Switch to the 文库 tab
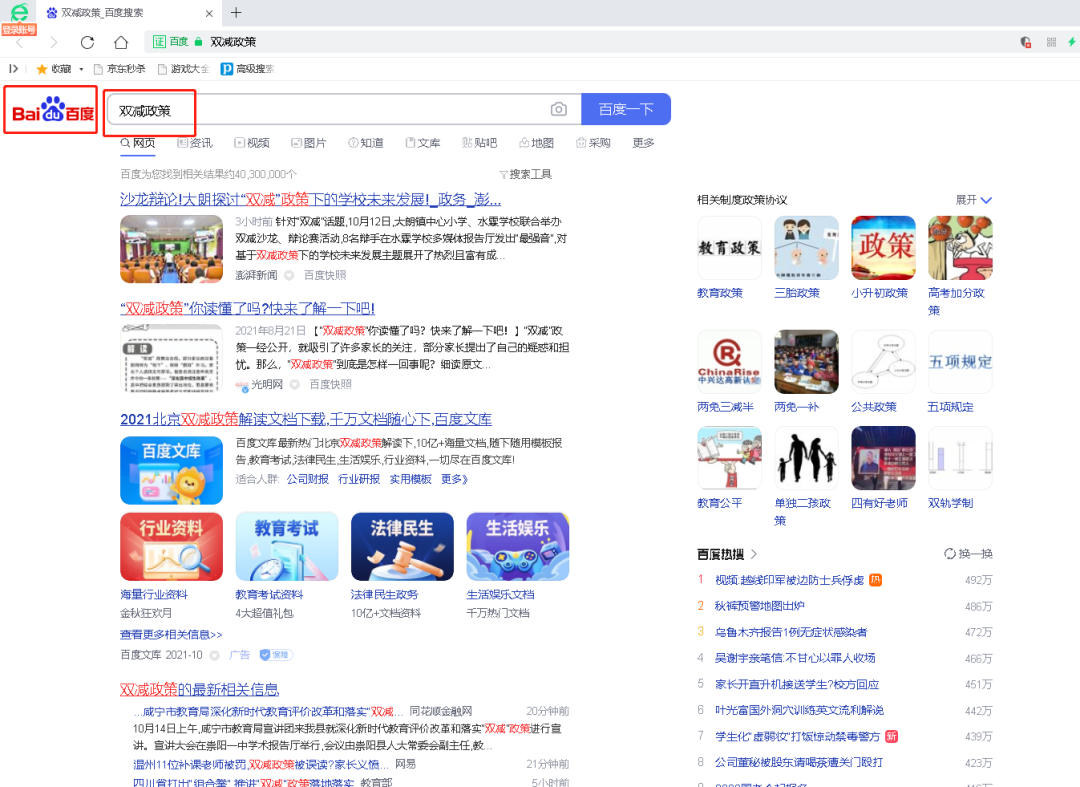Image resolution: width=1080 pixels, height=787 pixels. click(x=423, y=143)
